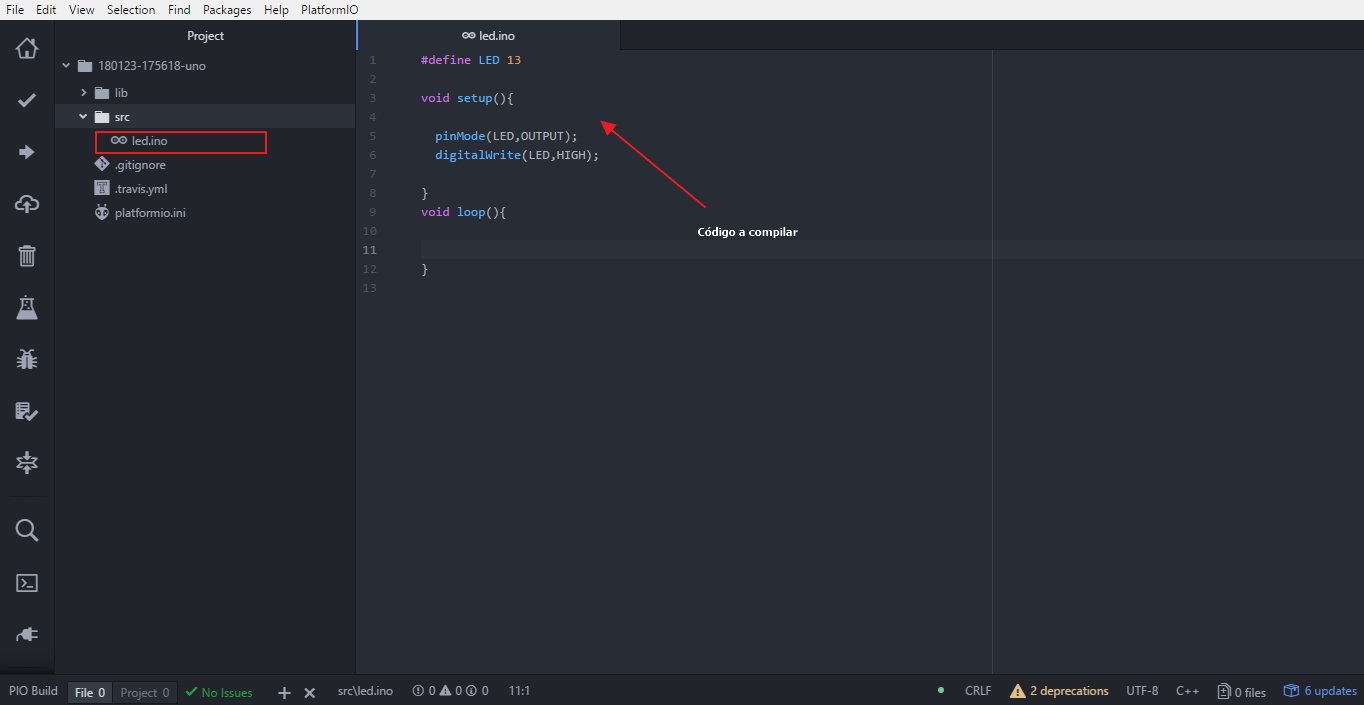Click line number 9 in the gutter

373,212
